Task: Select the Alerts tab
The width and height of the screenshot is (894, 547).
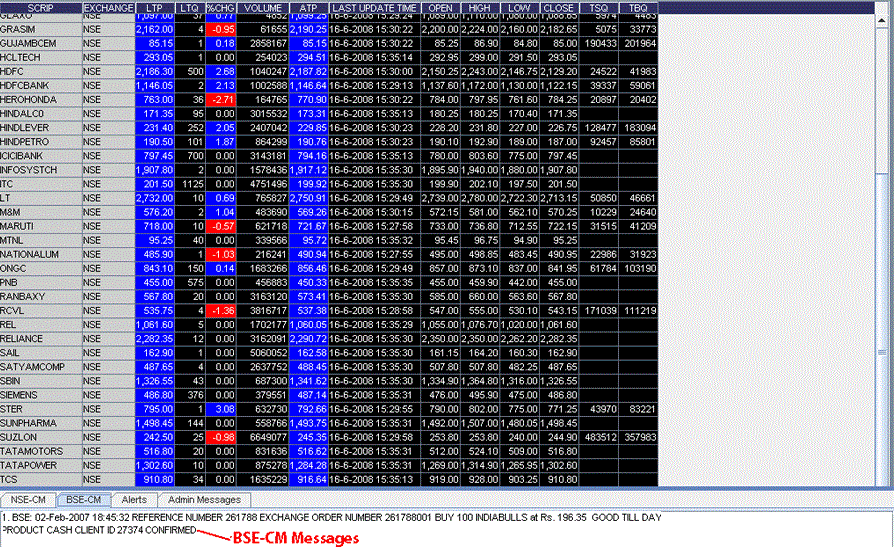Action: click(x=134, y=499)
